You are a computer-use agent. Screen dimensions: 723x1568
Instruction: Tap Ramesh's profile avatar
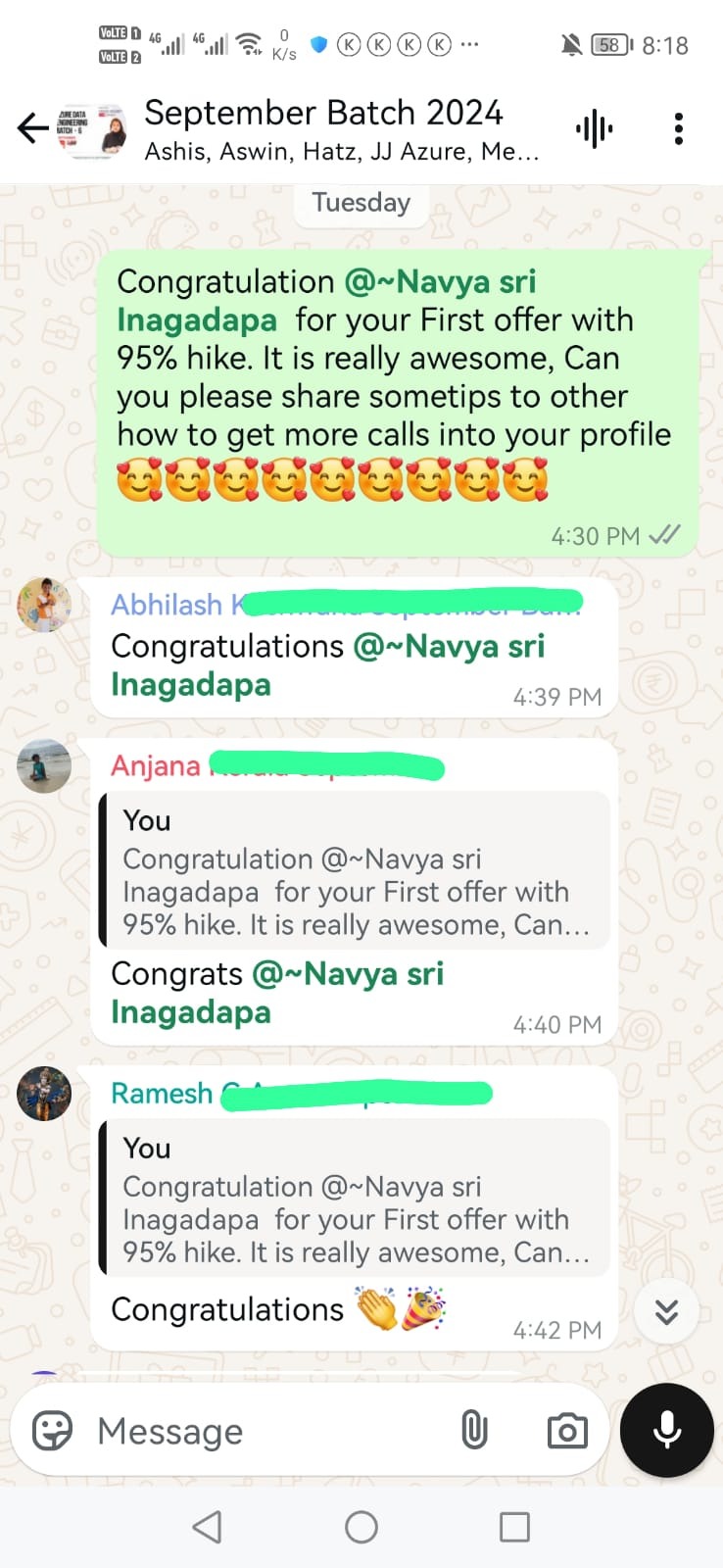tap(44, 1093)
